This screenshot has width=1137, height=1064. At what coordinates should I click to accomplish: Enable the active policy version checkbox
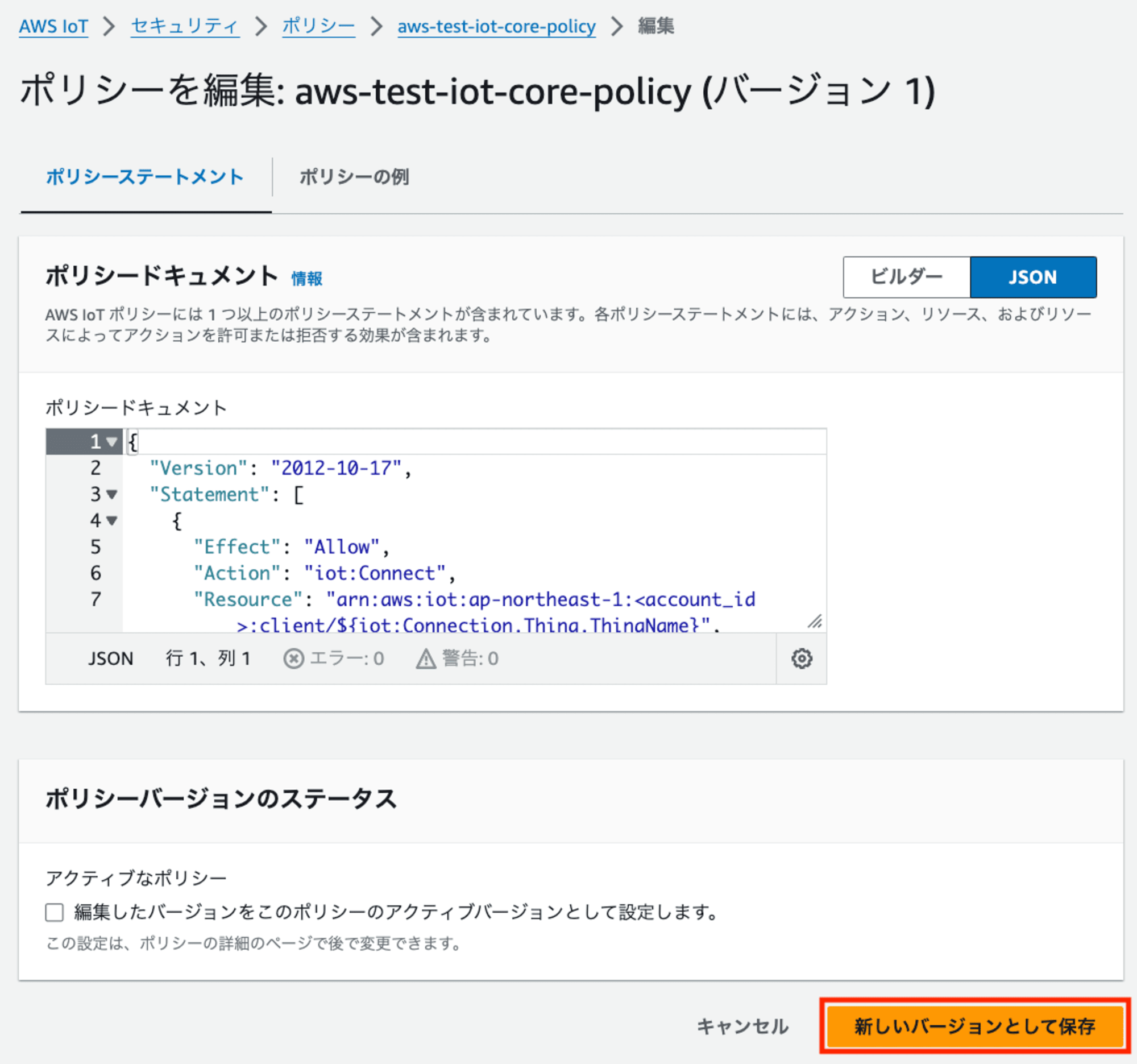tap(55, 912)
